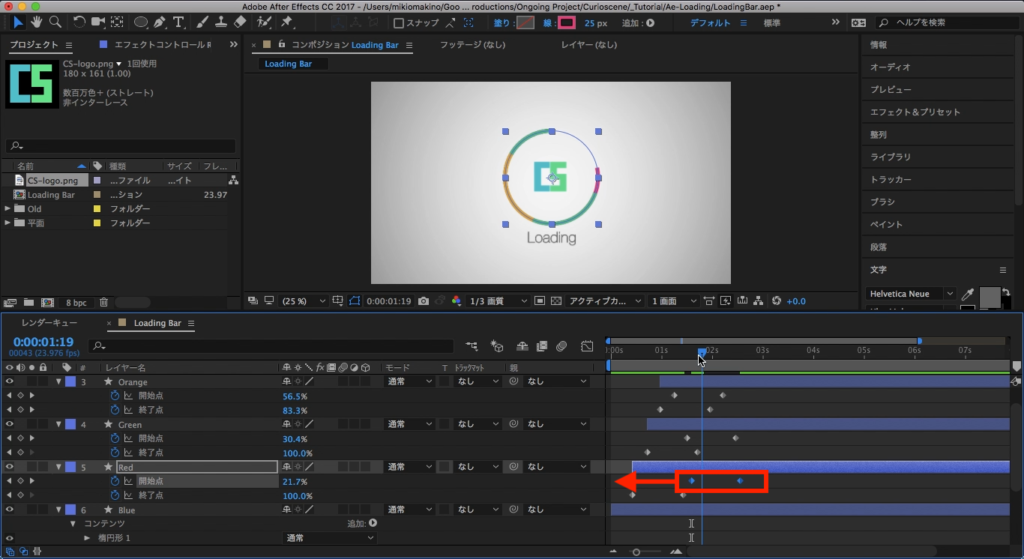Toggle the 開始点 stopwatch on the Red layer
Screen dimensions: 1024x559
(x=114, y=481)
